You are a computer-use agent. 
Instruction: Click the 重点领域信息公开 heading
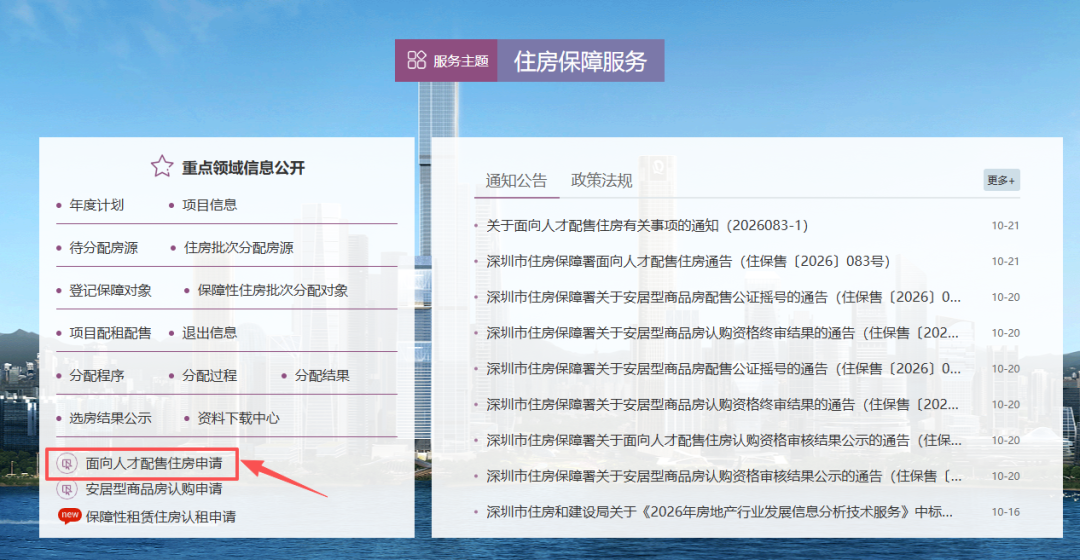243,167
